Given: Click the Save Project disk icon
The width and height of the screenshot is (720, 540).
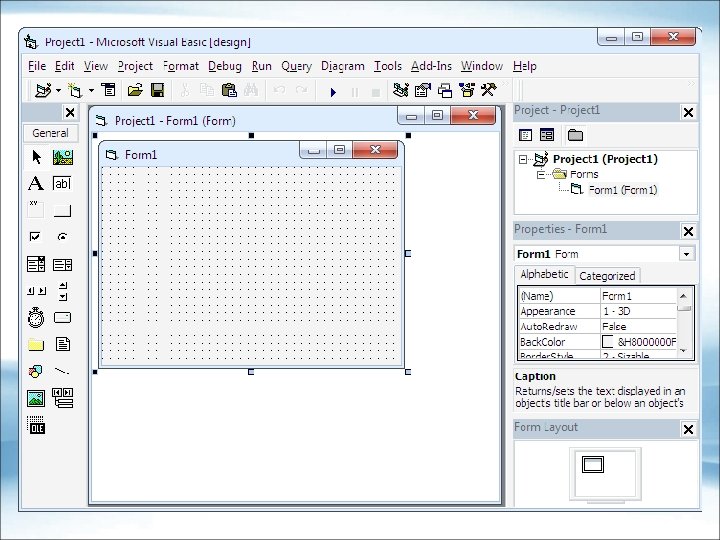Looking at the screenshot, I should pyautogui.click(x=158, y=90).
